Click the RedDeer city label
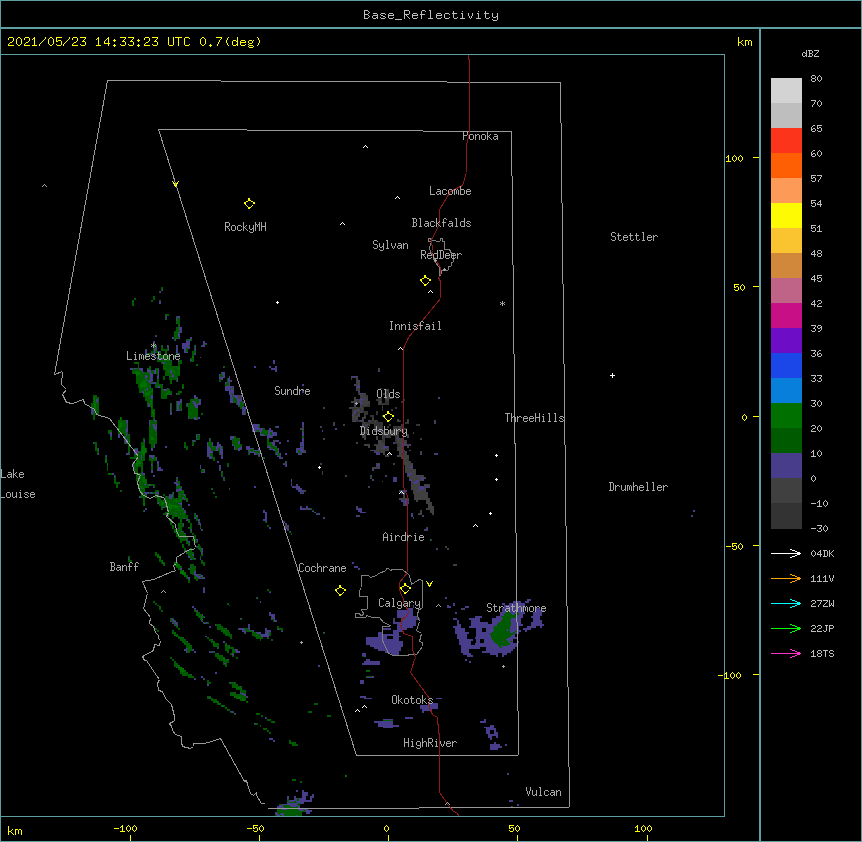Viewport: 862px width, 842px height. 441,255
